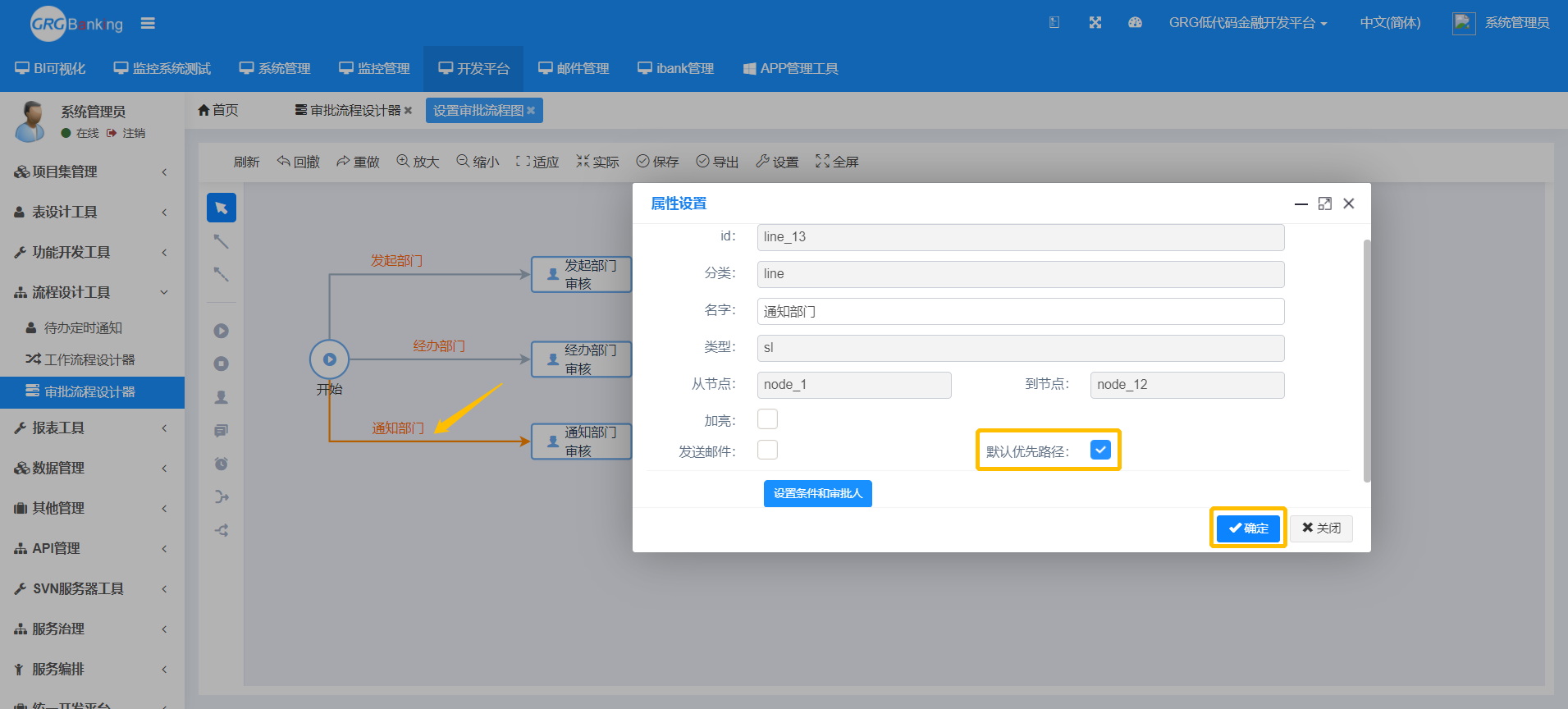The image size is (1568, 709).
Task: Click the 开始 start node on canvas
Action: [329, 359]
